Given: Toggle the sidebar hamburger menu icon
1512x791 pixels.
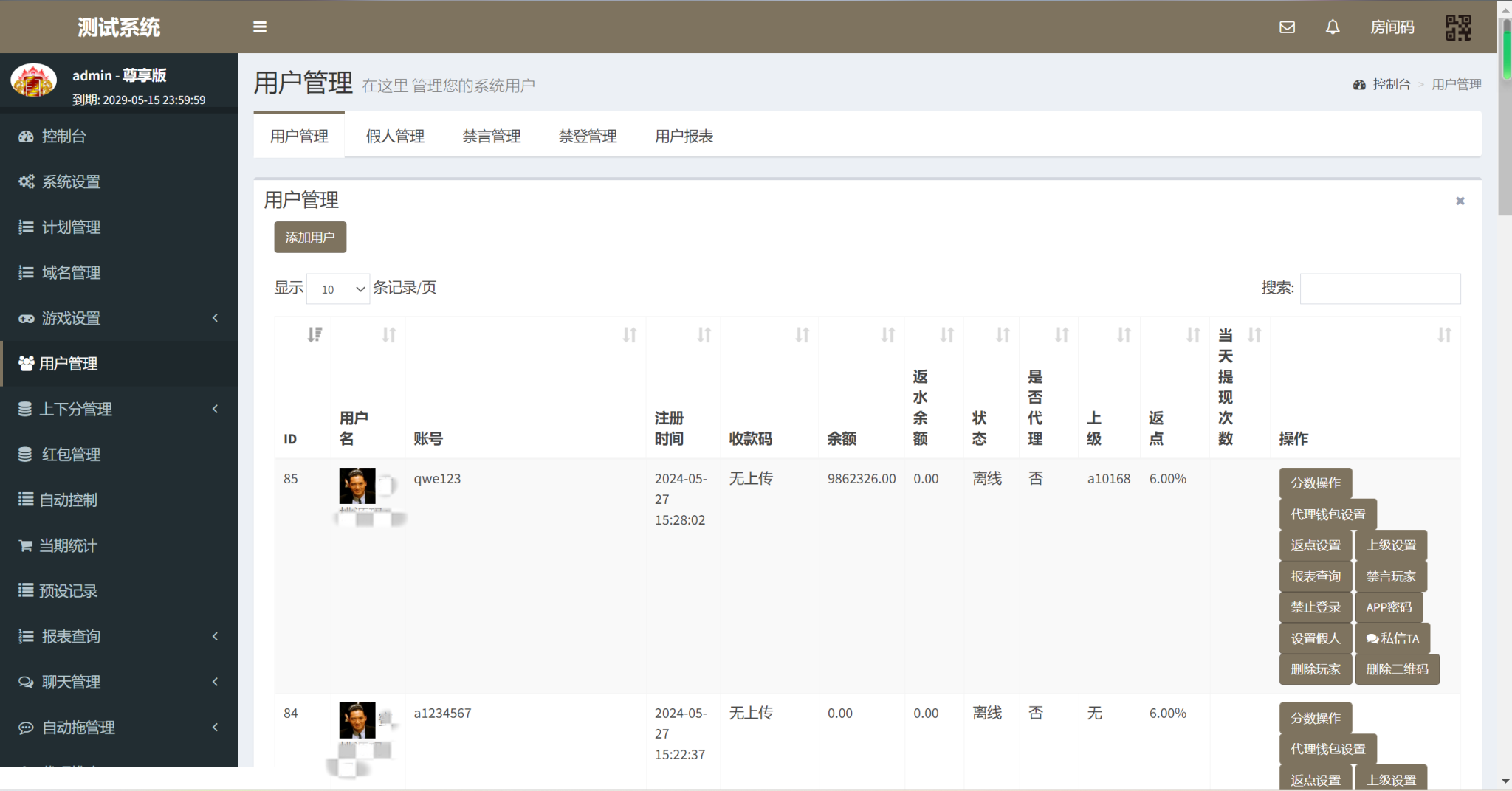Looking at the screenshot, I should coord(260,27).
